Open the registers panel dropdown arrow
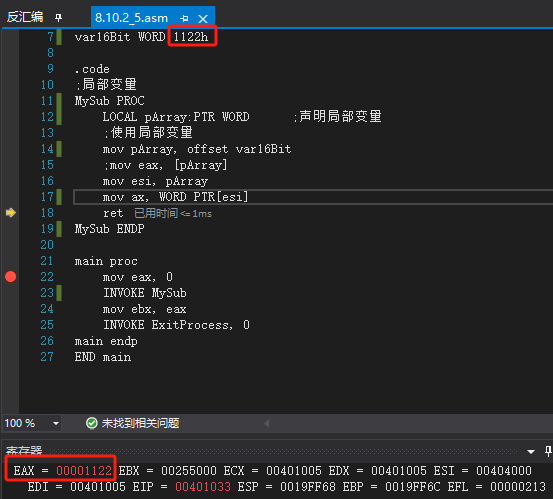The width and height of the screenshot is (553, 499). point(531,451)
